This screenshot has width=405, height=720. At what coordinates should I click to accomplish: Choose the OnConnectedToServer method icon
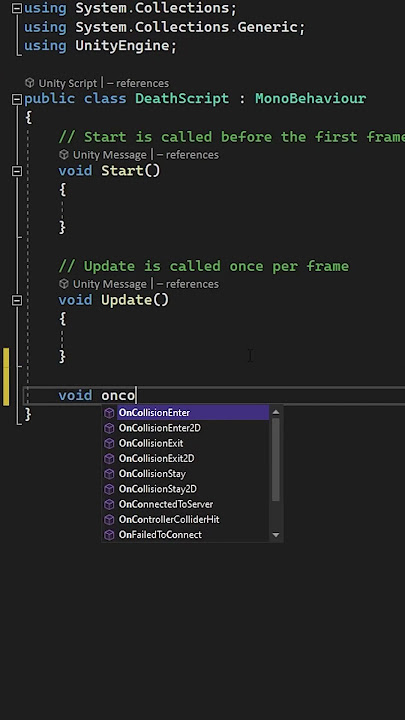pos(109,504)
